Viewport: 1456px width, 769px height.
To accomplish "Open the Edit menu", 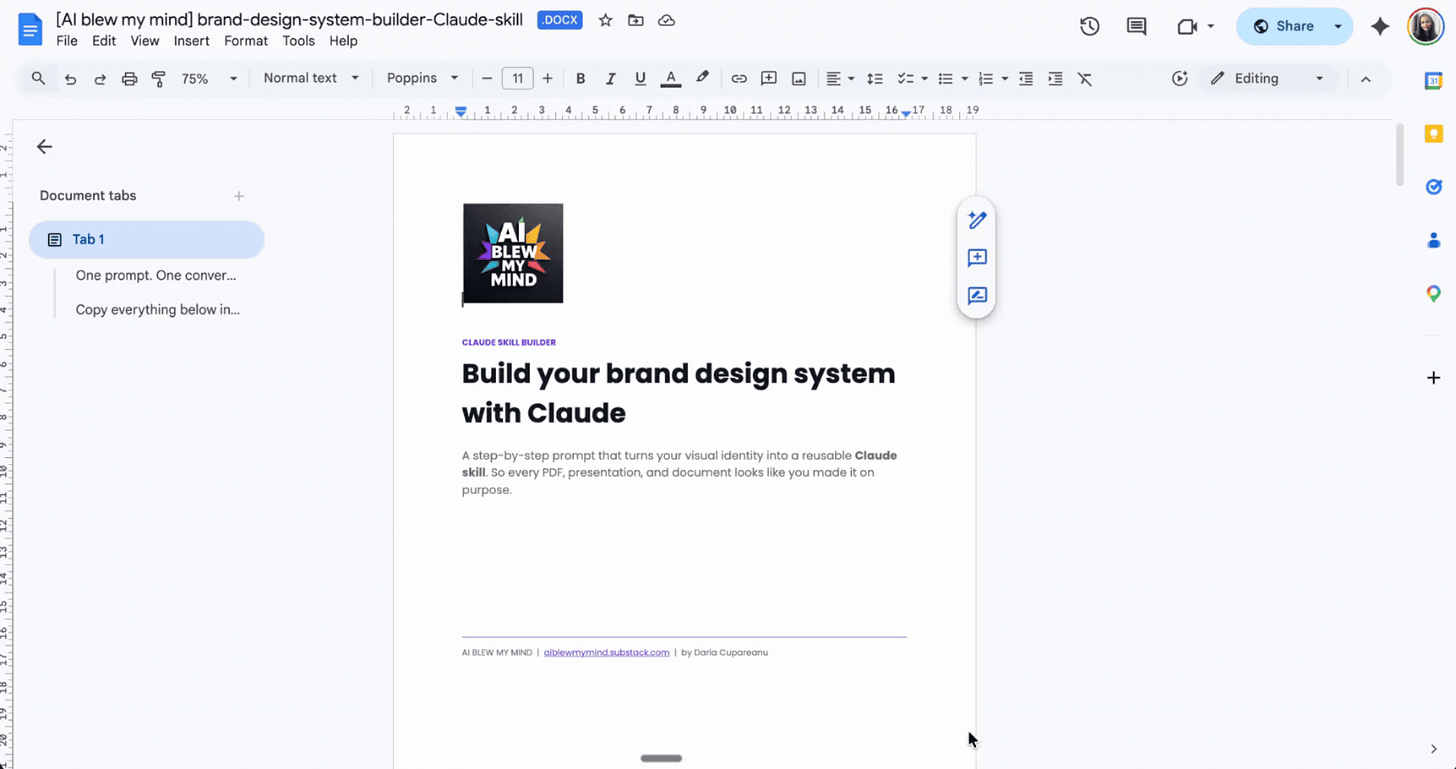I will (104, 41).
